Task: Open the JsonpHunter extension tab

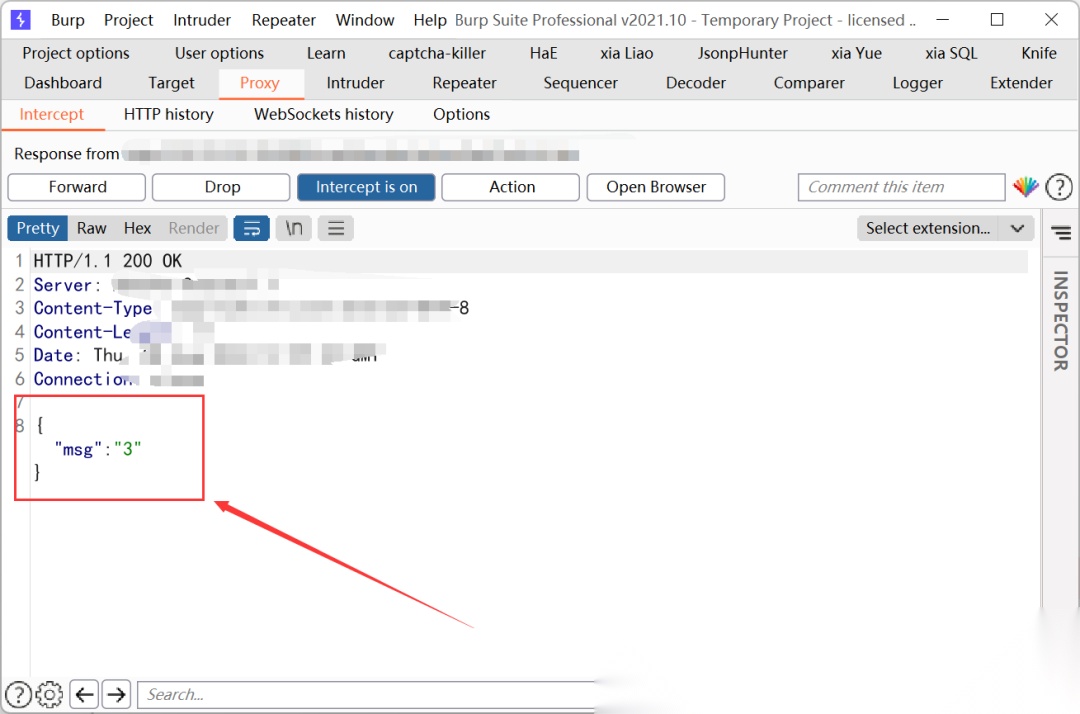Action: pos(742,53)
